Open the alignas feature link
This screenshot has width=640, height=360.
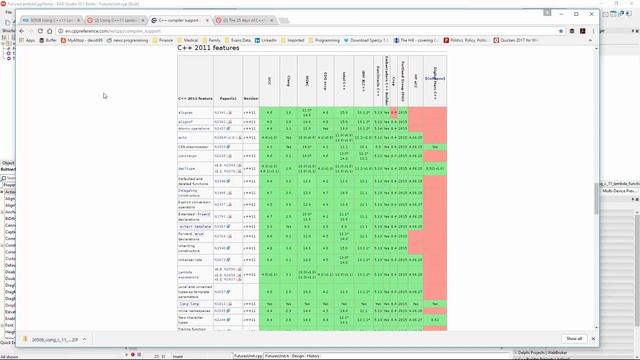185,113
